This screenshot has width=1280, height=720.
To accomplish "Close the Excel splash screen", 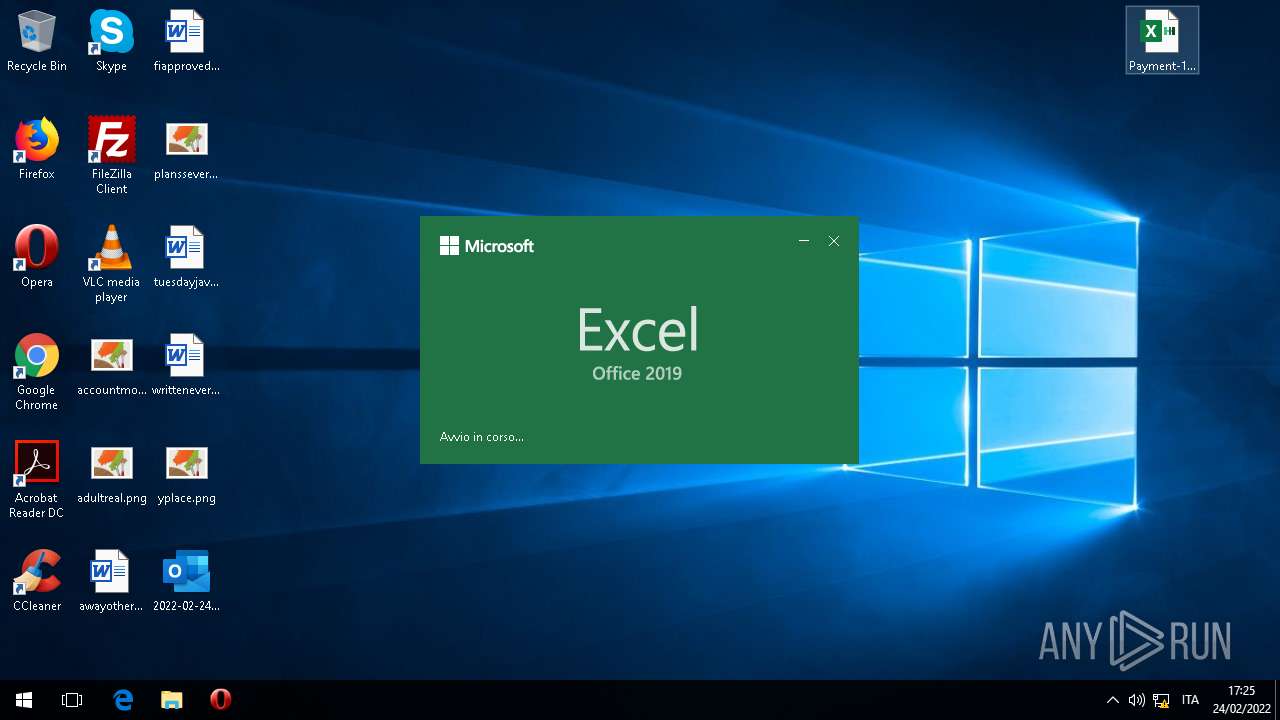I will pyautogui.click(x=834, y=241).
